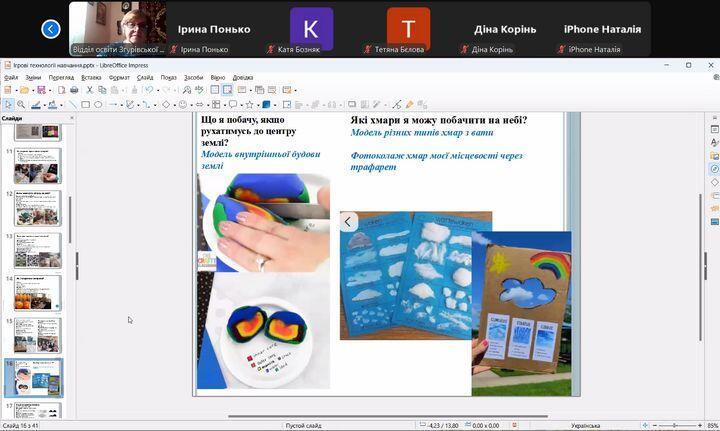
Task: Click the Open folder icon
Action: (24, 90)
